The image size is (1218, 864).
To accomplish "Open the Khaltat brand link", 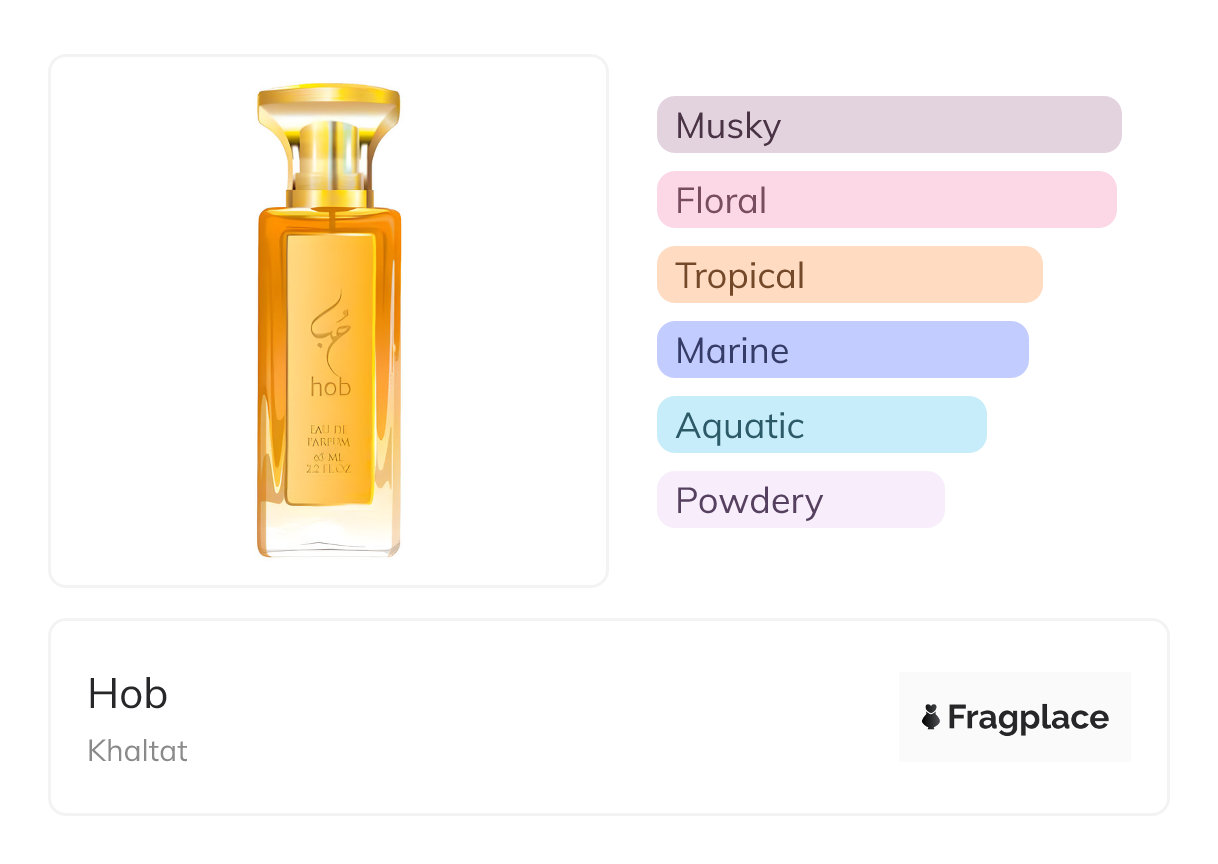I will click(138, 750).
